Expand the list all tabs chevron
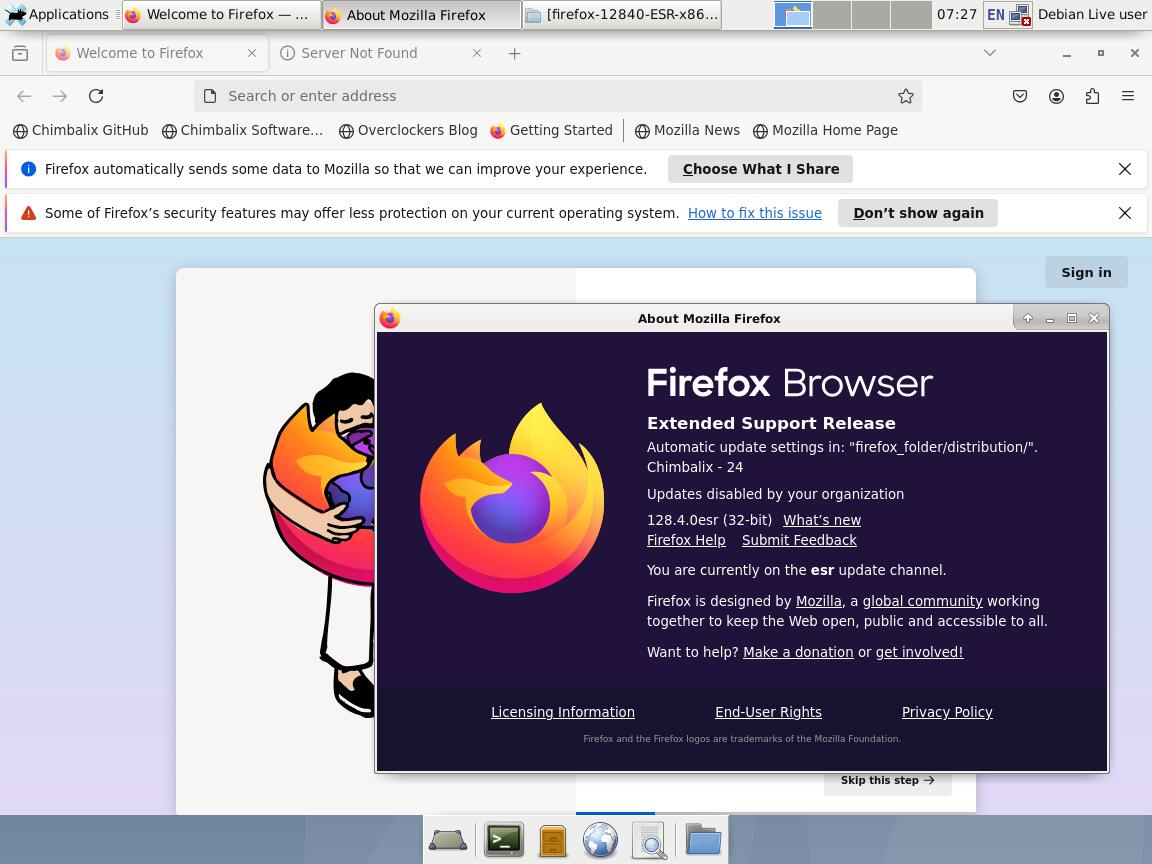 click(x=990, y=53)
